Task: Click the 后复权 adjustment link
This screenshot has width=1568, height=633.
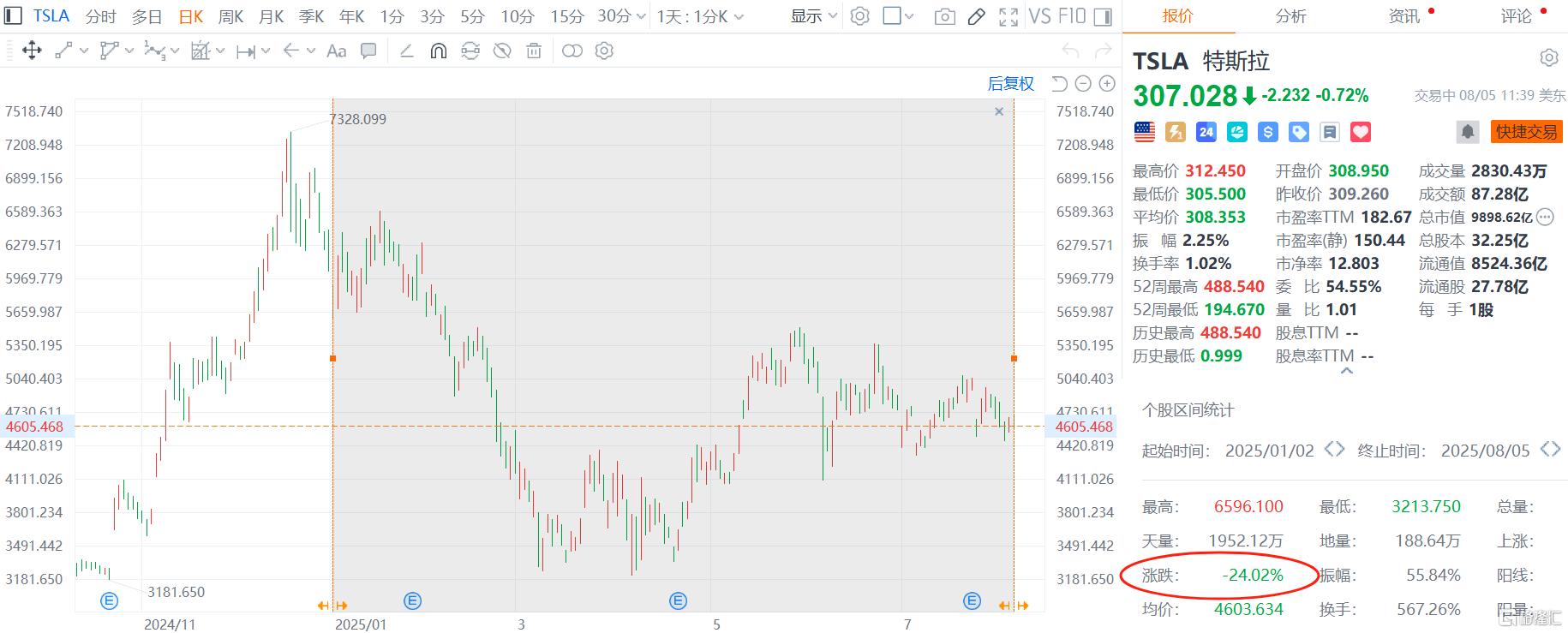Action: 1011,83
